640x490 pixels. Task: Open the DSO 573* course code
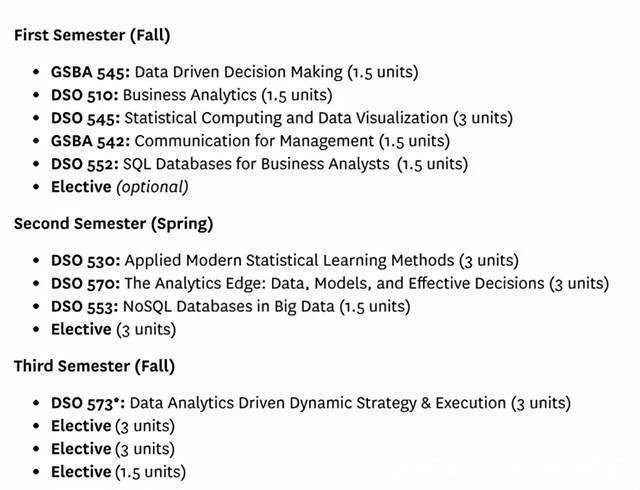pos(88,403)
